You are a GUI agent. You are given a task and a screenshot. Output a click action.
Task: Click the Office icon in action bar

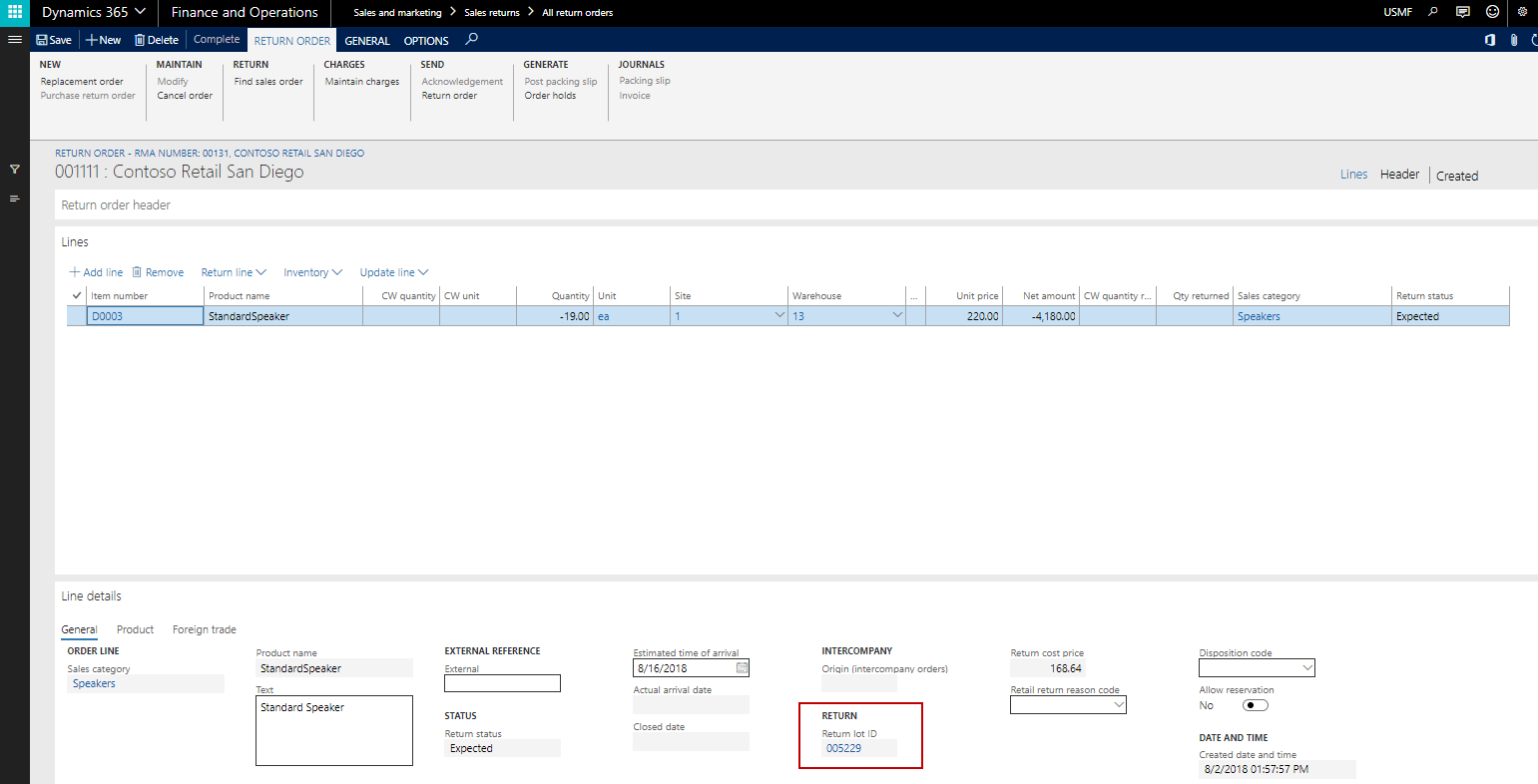coord(1490,40)
